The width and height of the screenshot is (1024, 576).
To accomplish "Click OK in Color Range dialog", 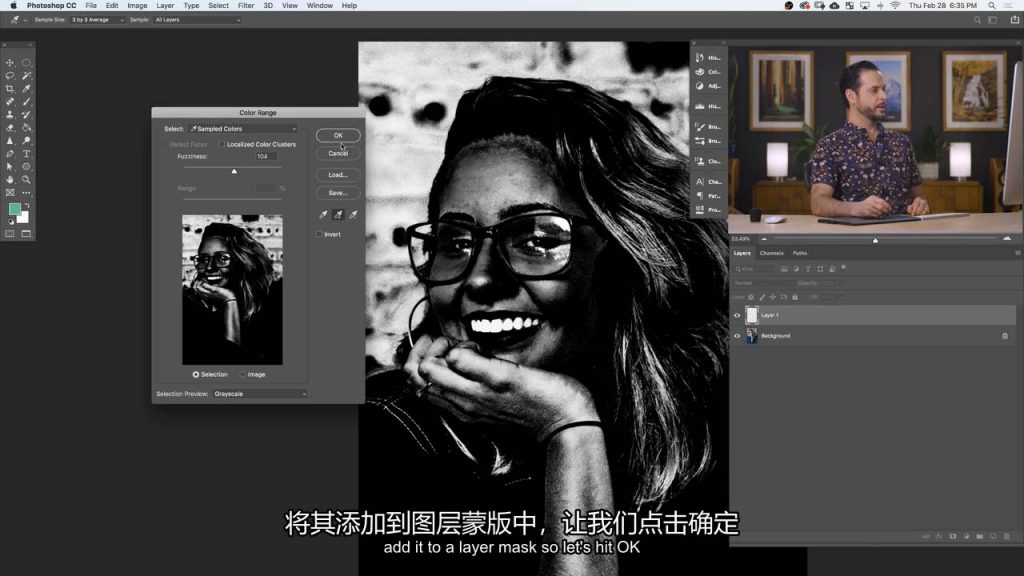I will pyautogui.click(x=338, y=135).
